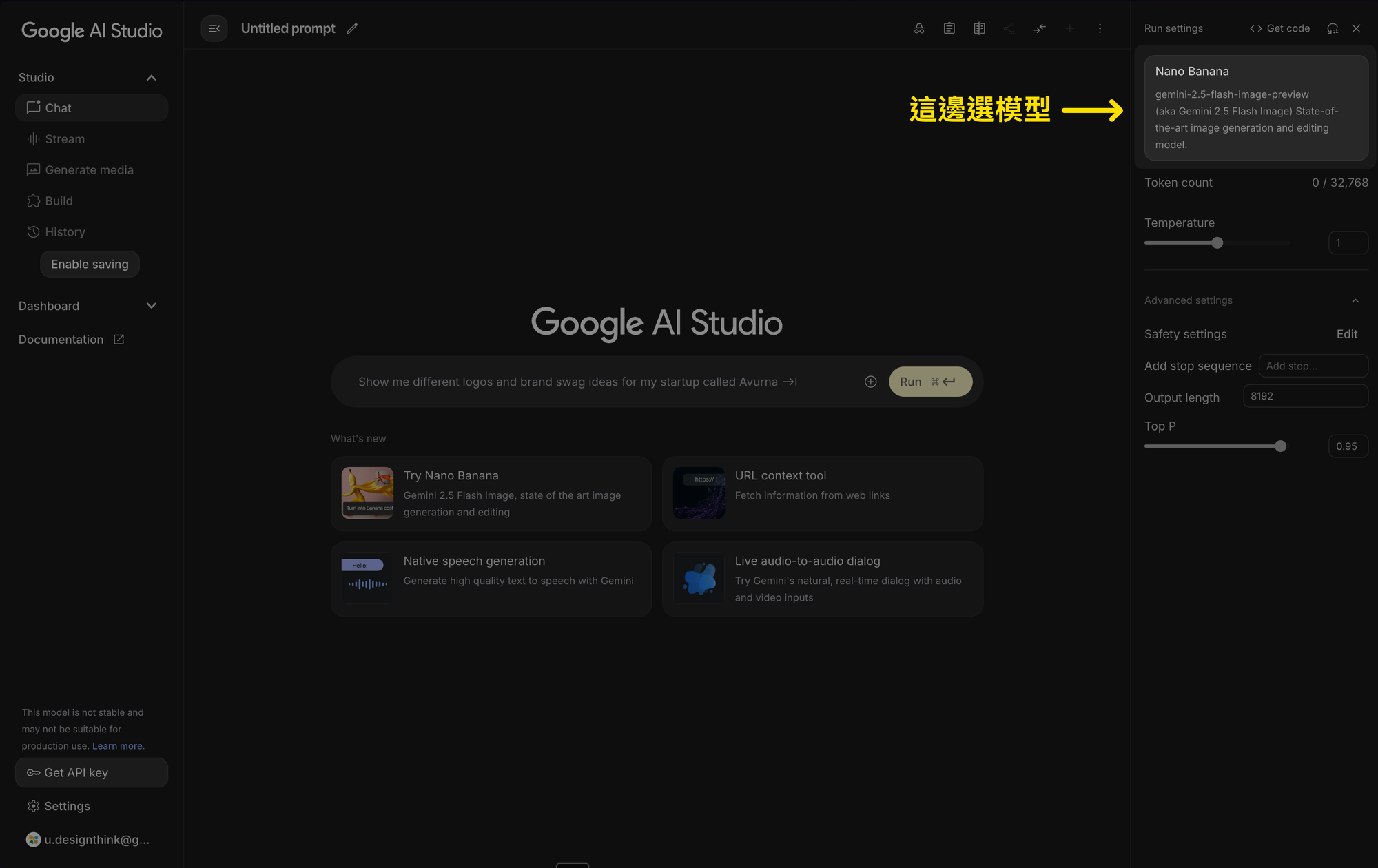1378x868 pixels.
Task: Click the user avatar icon
Action: pos(33,839)
